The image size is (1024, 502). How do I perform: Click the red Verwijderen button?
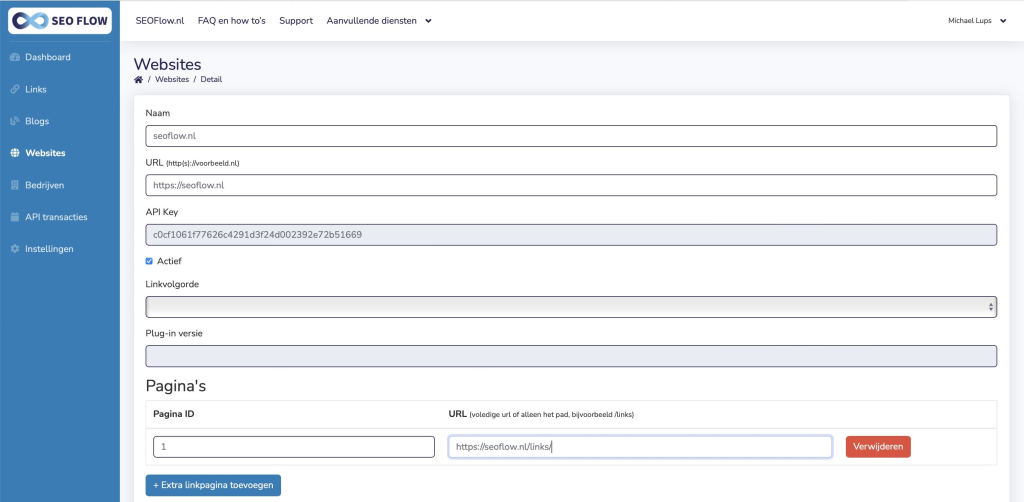[878, 447]
